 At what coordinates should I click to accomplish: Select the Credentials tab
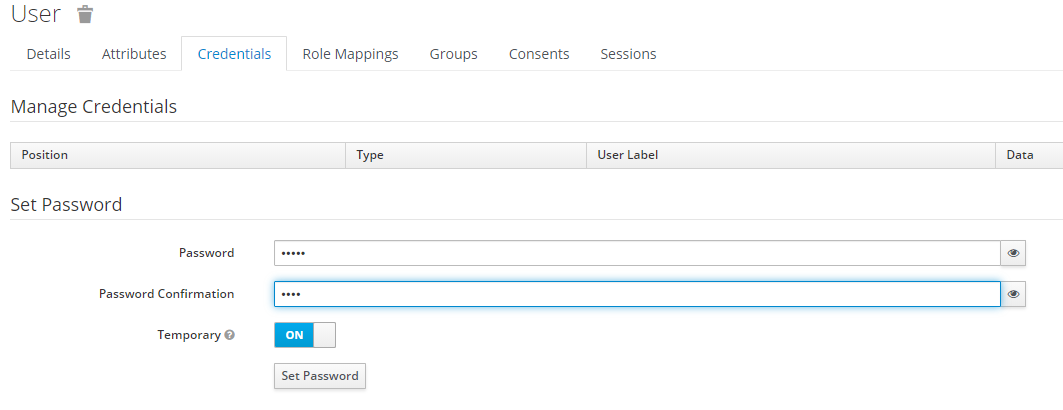[x=234, y=54]
